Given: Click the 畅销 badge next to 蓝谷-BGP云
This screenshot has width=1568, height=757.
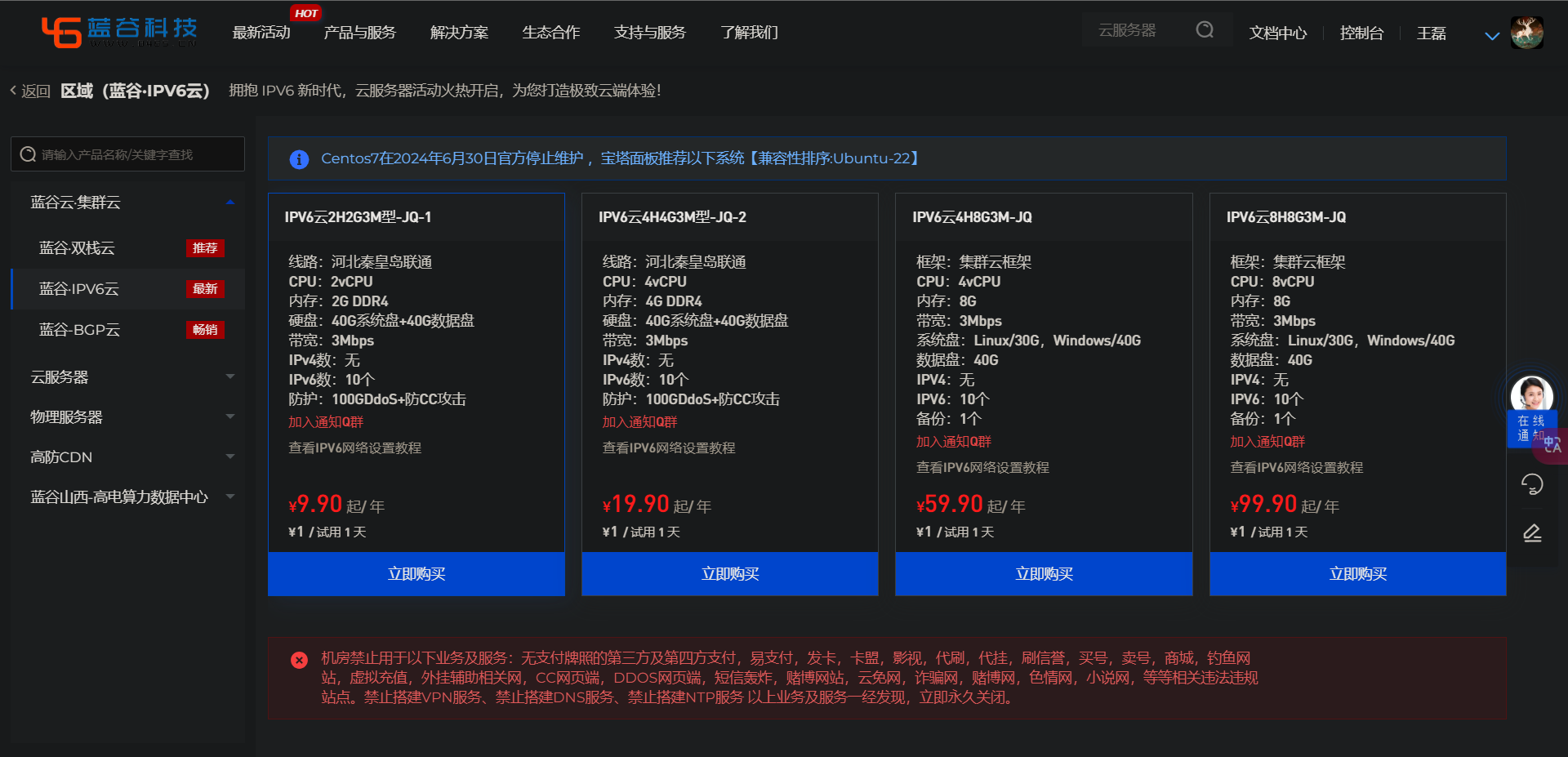Looking at the screenshot, I should click(205, 330).
